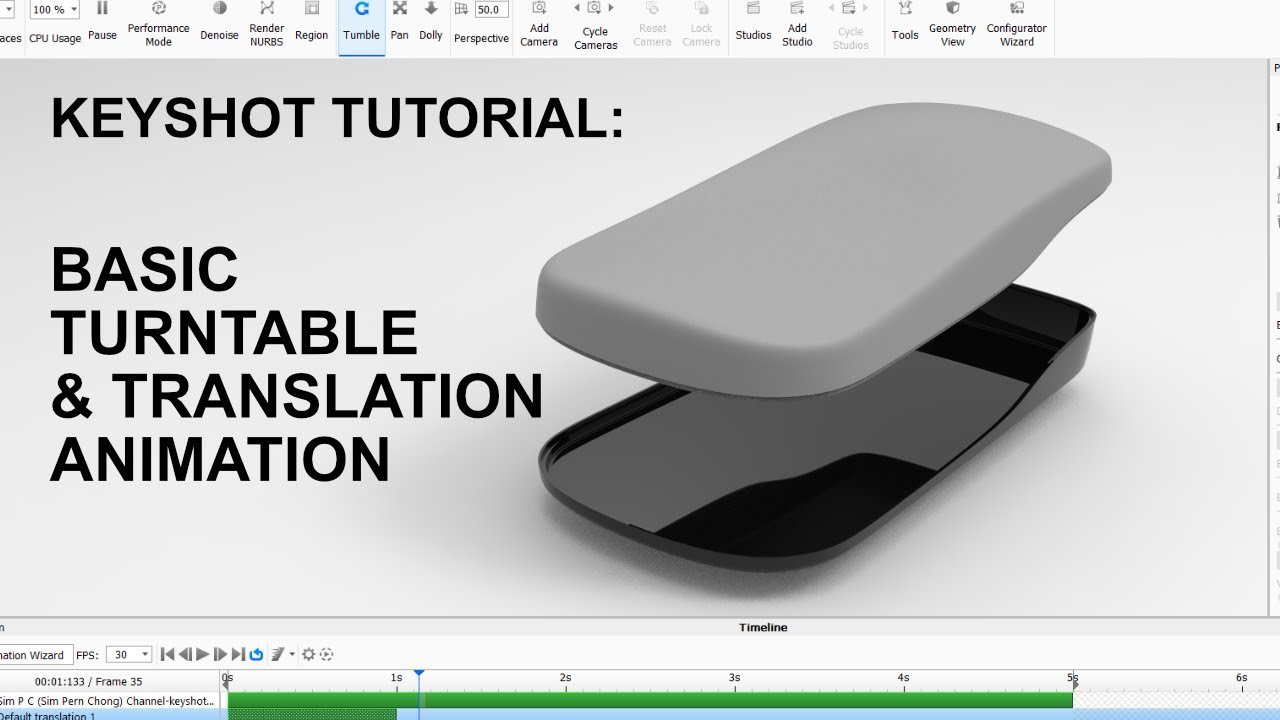Step forward one frame

(x=221, y=654)
